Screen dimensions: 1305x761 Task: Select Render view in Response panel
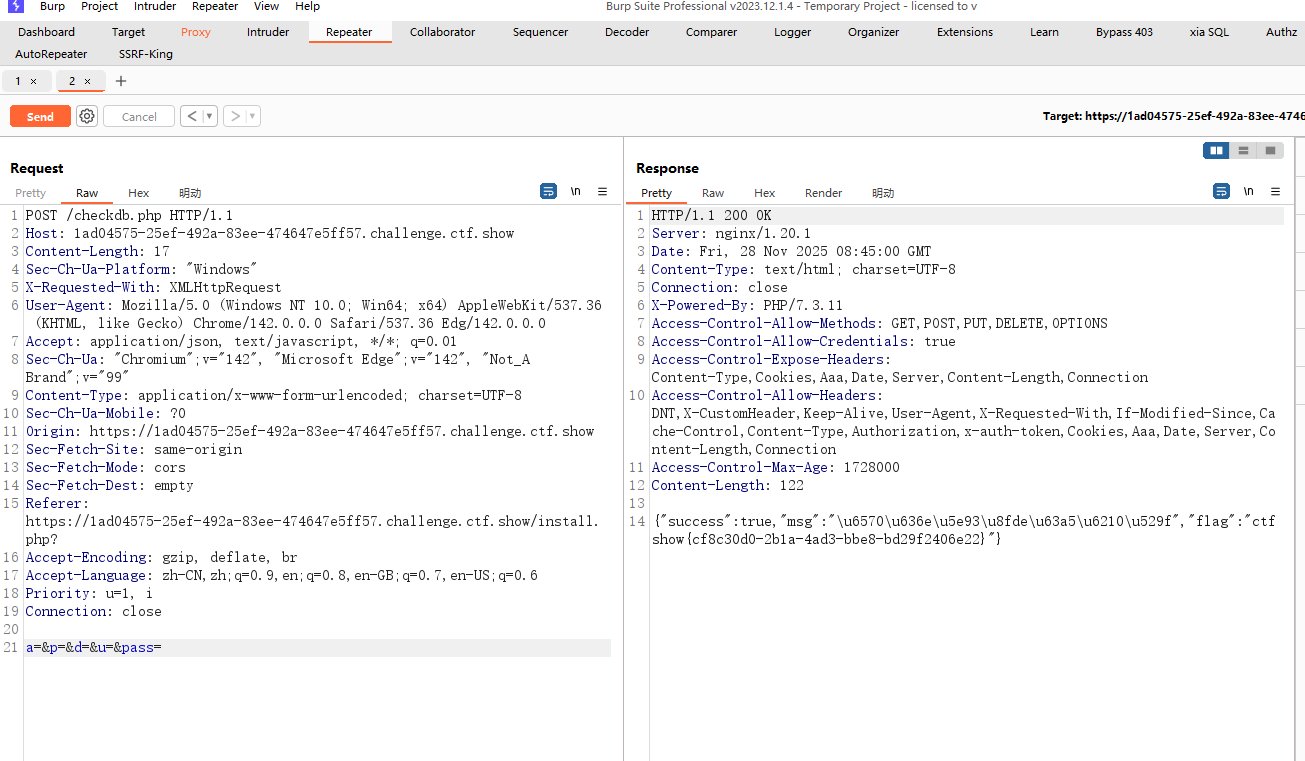(824, 193)
